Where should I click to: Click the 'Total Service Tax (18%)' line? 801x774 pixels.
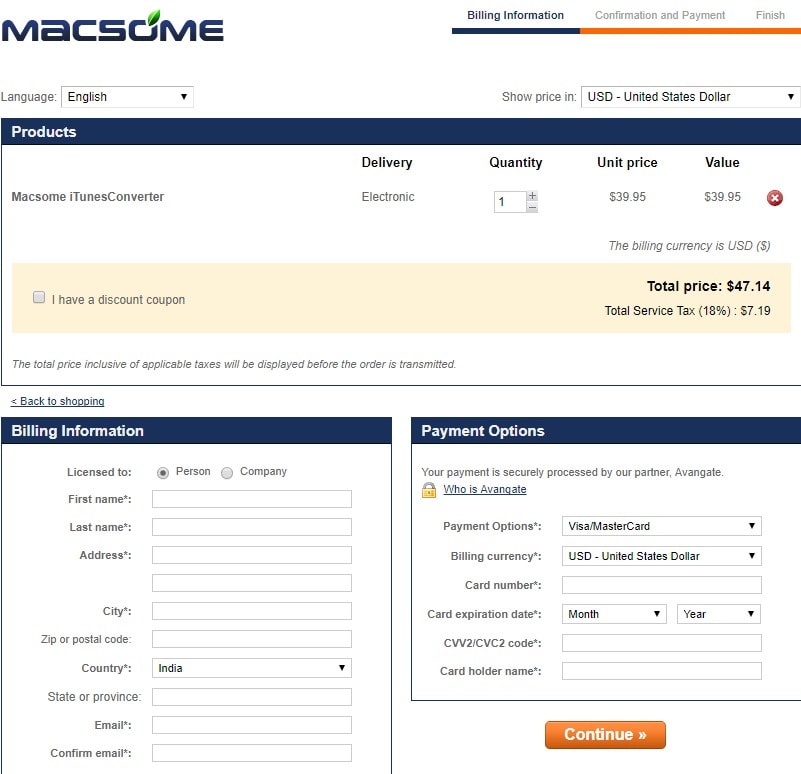click(x=687, y=311)
